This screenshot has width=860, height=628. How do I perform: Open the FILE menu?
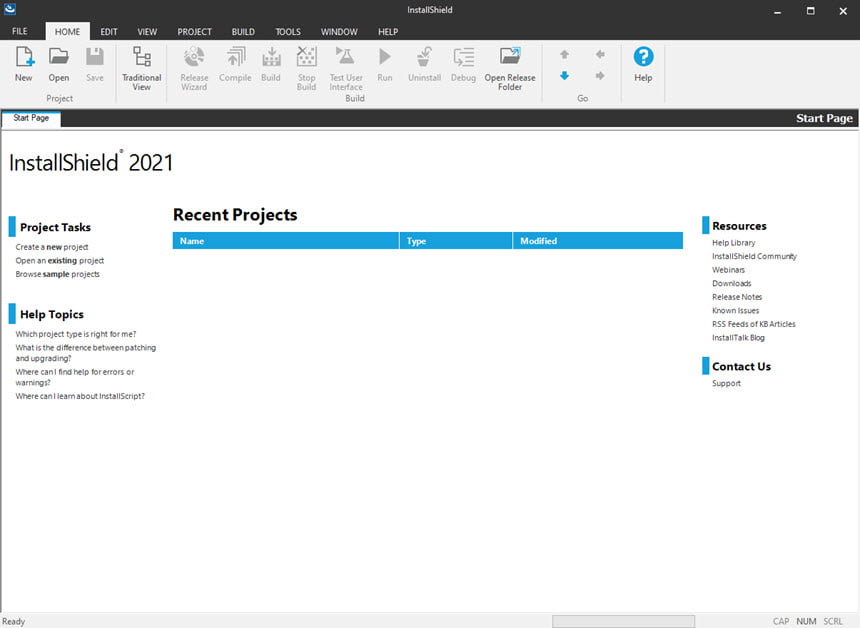tap(20, 31)
